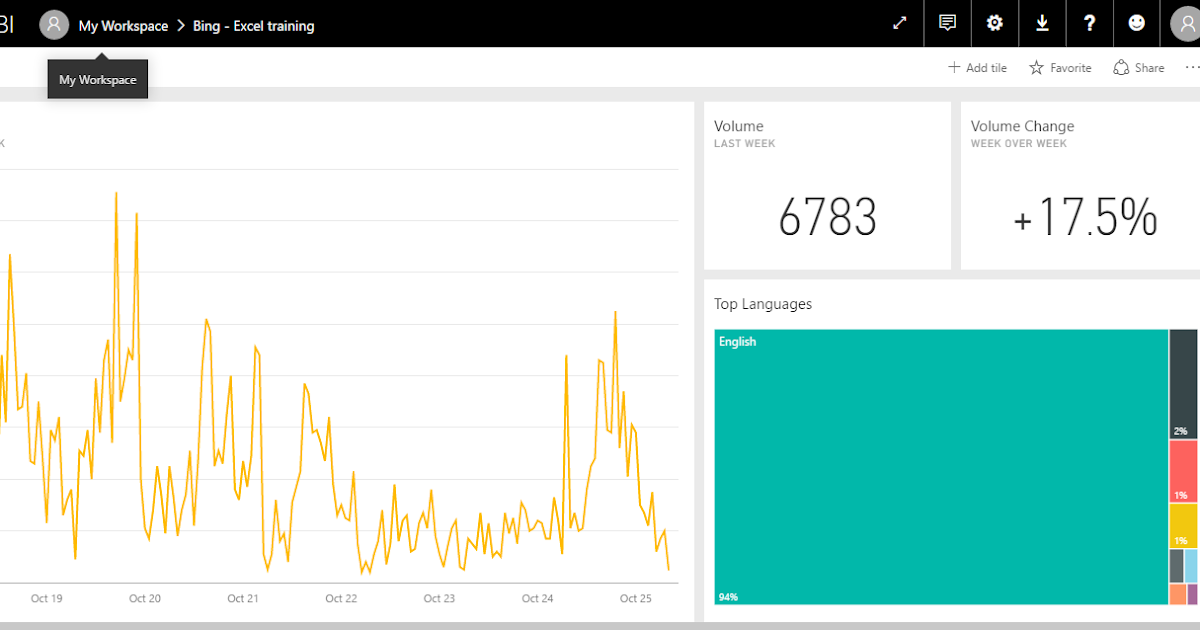This screenshot has height=630, width=1200.
Task: Enter full screen mode with the diagonal arrows icon
Action: pos(899,23)
